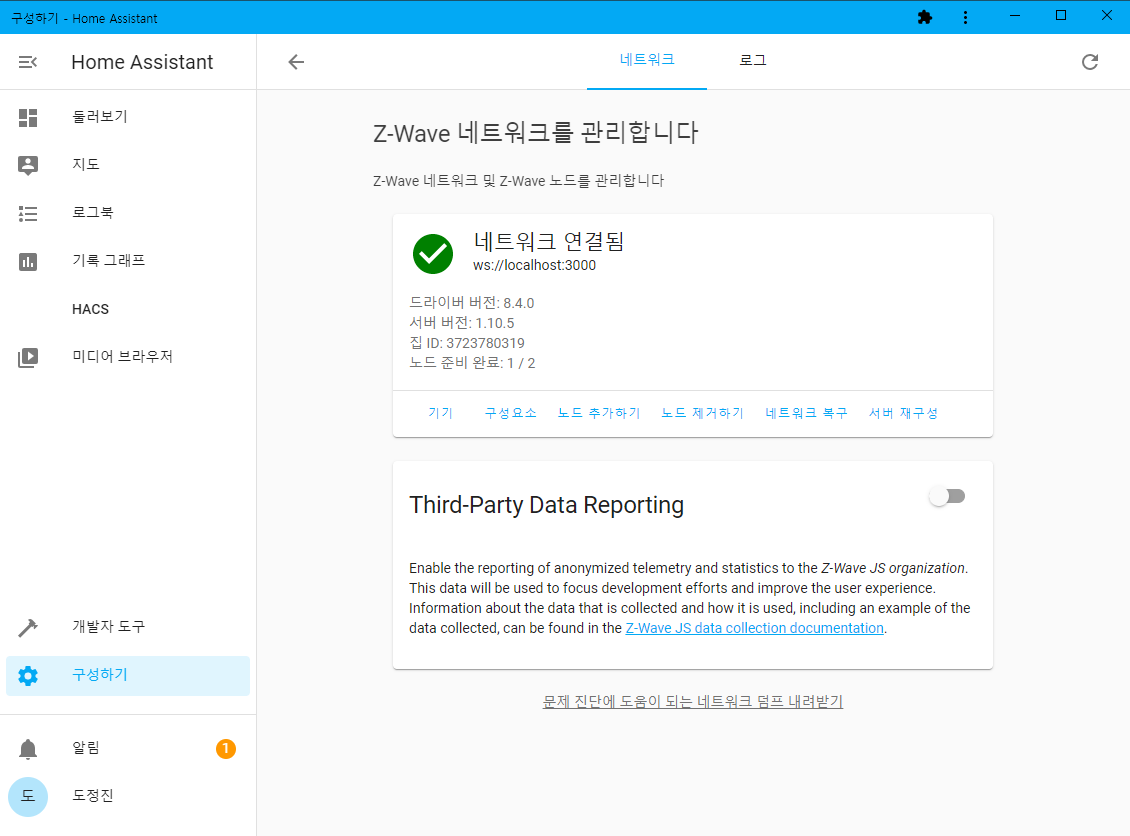This screenshot has width=1130, height=836.
Task: Open the user profile avatar 도
Action: coord(27,796)
